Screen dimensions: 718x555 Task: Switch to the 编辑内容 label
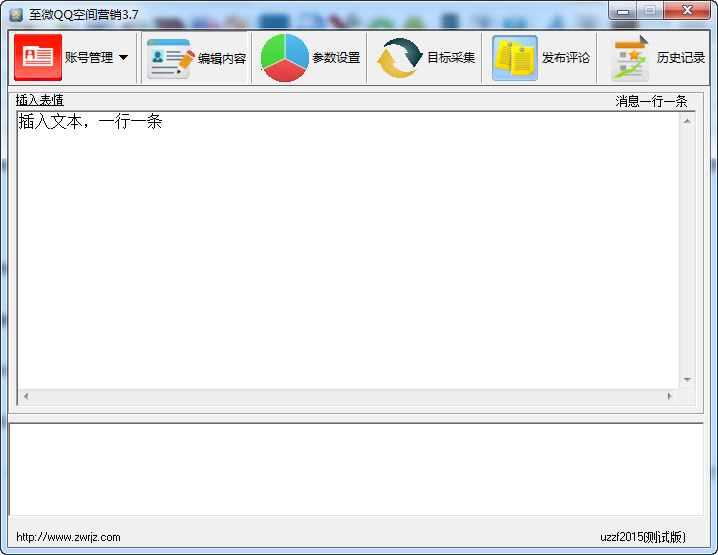[x=222, y=59]
